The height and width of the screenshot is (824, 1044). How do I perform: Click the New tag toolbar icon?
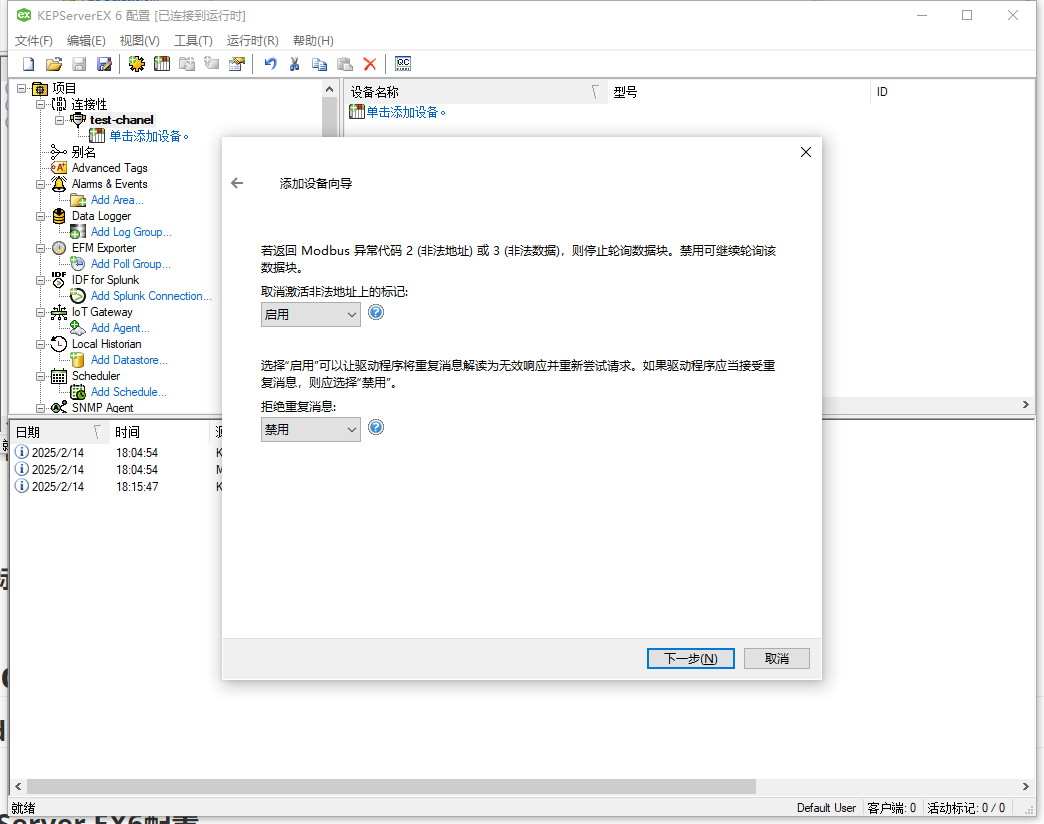click(212, 64)
